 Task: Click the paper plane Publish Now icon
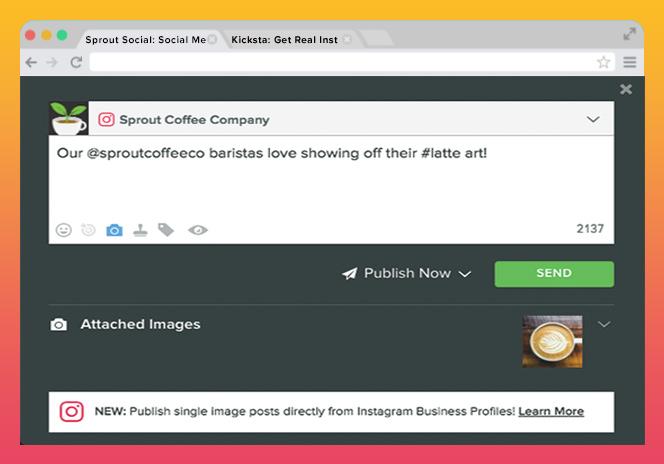coord(349,273)
